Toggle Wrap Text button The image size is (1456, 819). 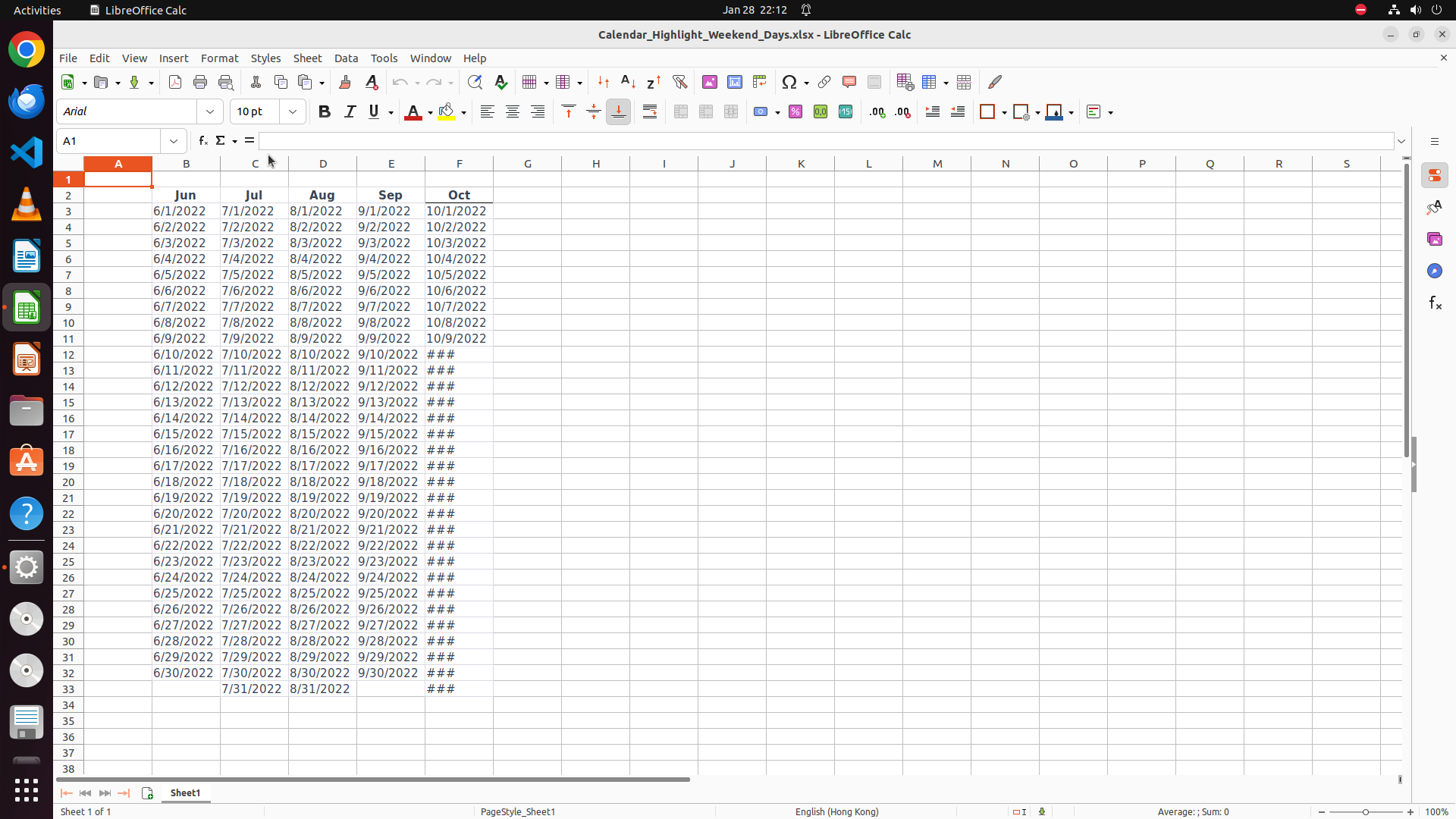pyautogui.click(x=650, y=112)
